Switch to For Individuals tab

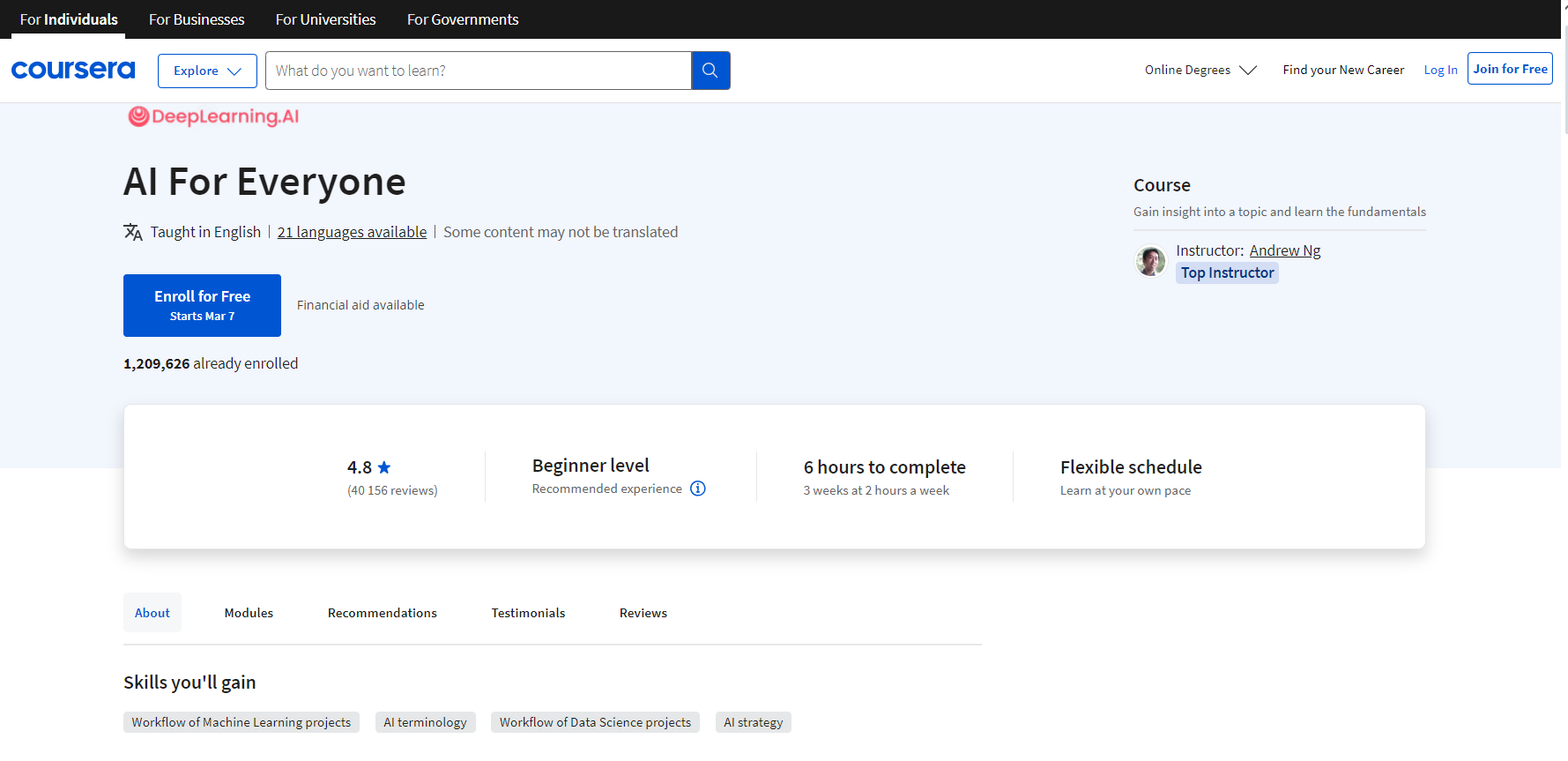[x=69, y=19]
